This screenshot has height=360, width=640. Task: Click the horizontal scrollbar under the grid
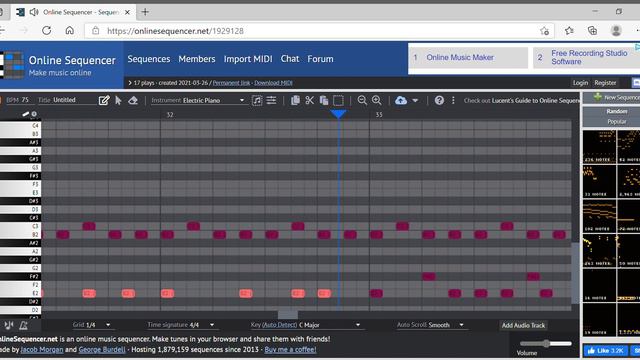coord(288,314)
